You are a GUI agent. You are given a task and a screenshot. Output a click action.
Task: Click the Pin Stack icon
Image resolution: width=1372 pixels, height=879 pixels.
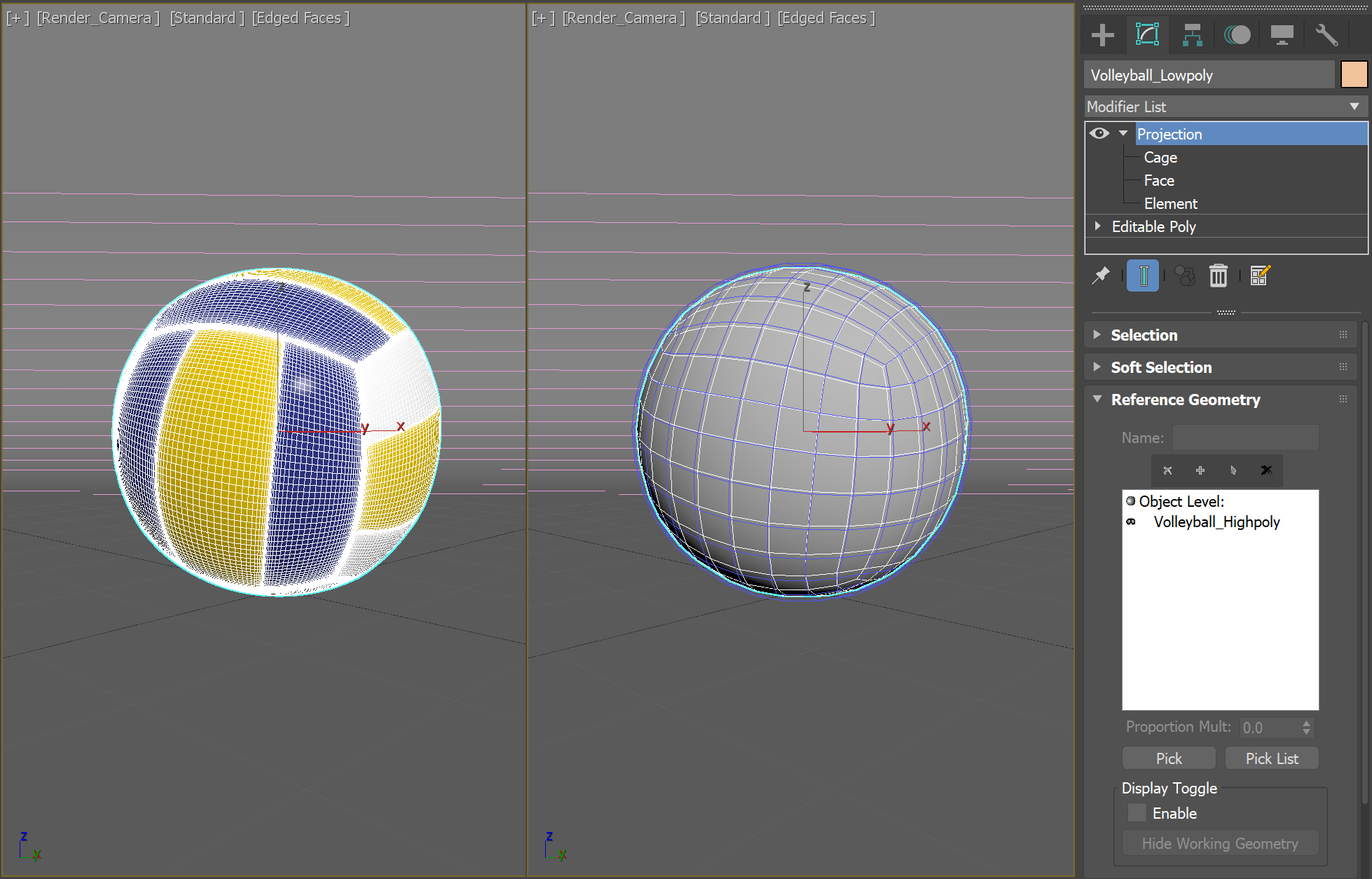[1100, 275]
